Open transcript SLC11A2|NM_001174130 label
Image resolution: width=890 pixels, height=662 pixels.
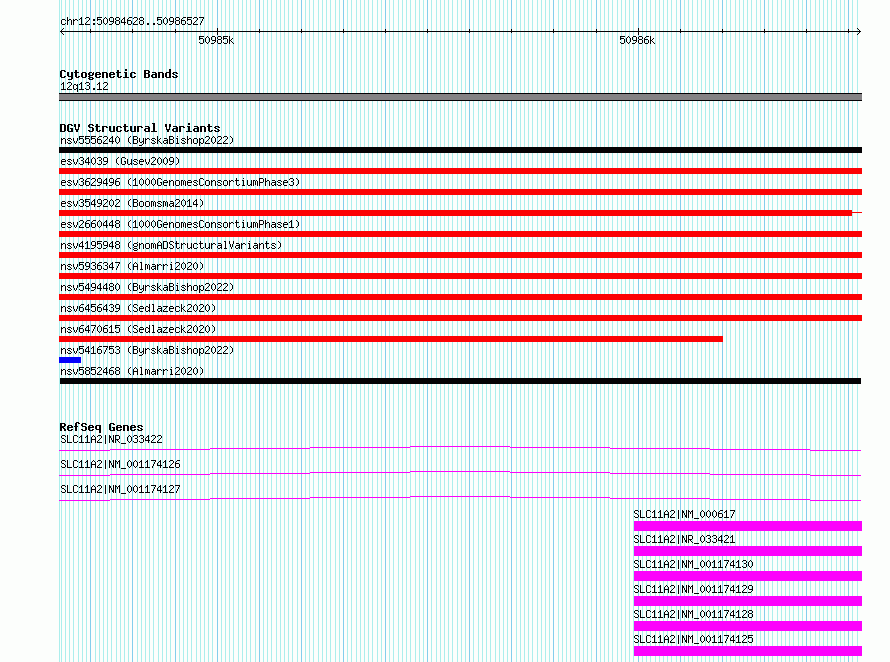pyautogui.click(x=693, y=564)
